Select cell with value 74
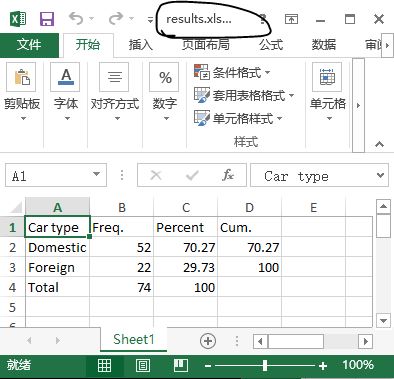This screenshot has height=379, width=394. click(122, 287)
